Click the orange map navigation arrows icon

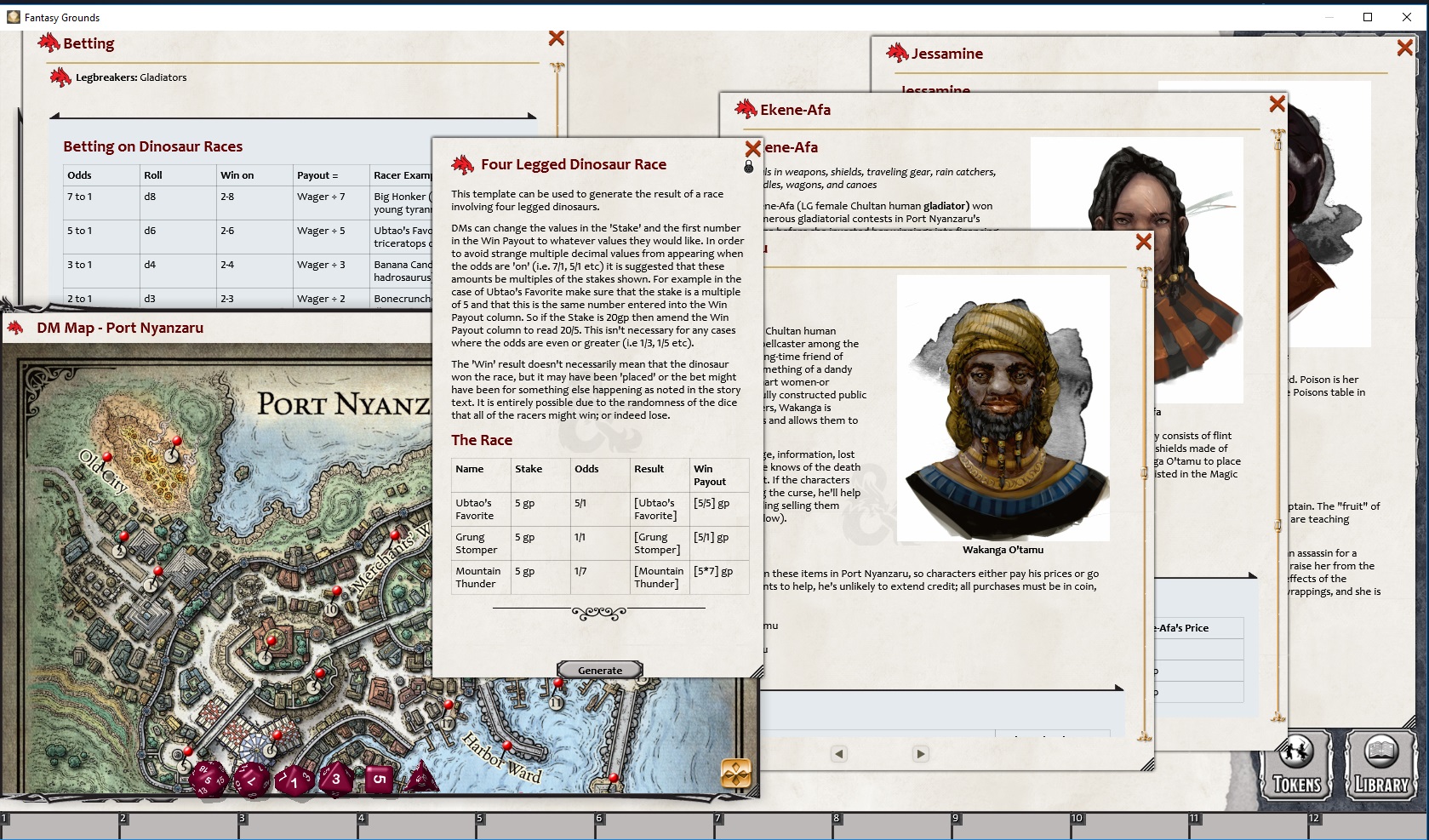(x=736, y=773)
